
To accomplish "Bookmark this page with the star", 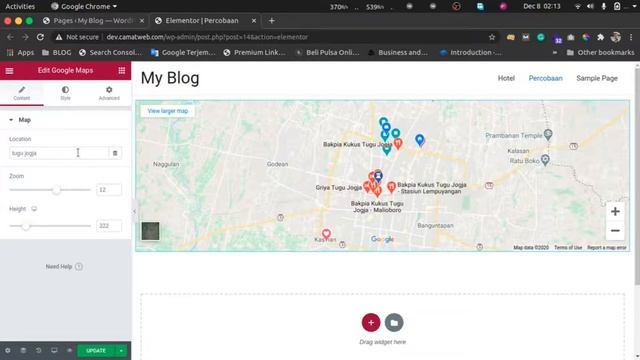I will pyautogui.click(x=492, y=37).
